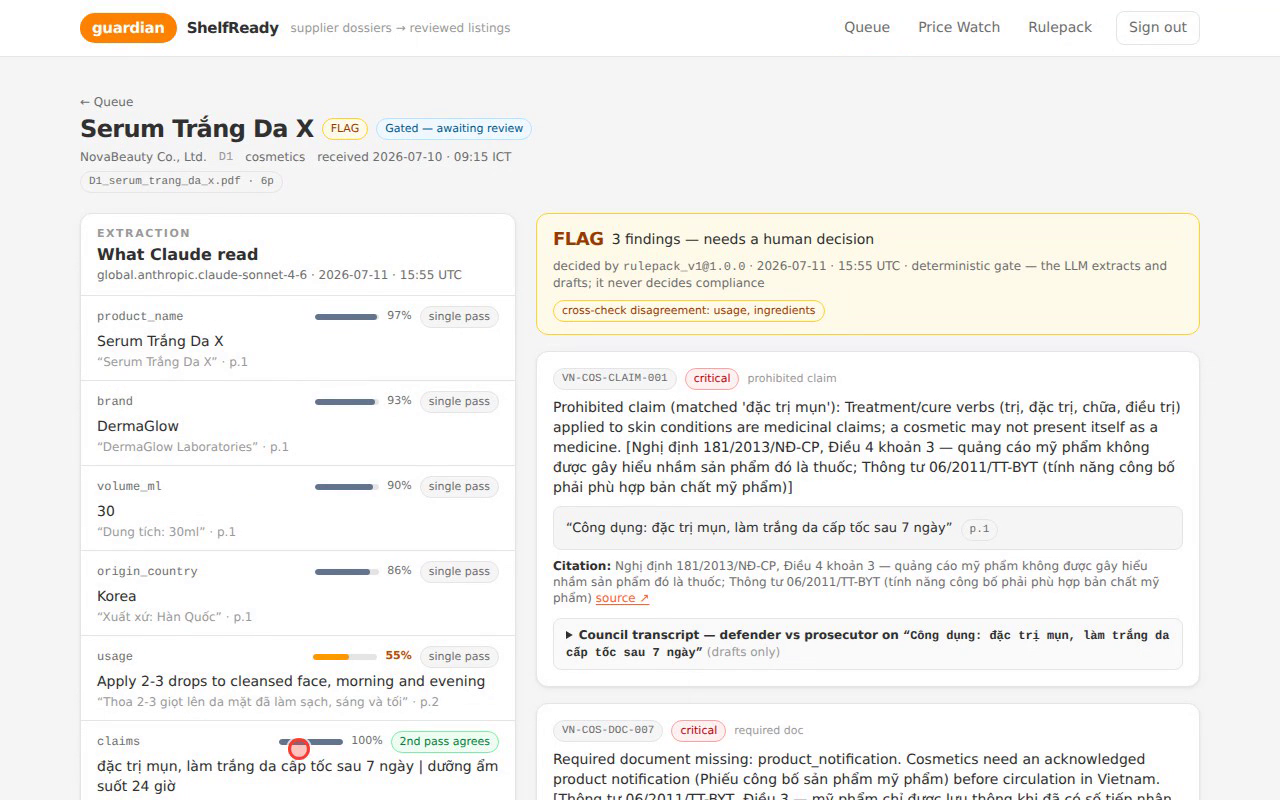The width and height of the screenshot is (1280, 800).
Task: Click the origin_country confidence bar at 86%
Action: coord(347,572)
